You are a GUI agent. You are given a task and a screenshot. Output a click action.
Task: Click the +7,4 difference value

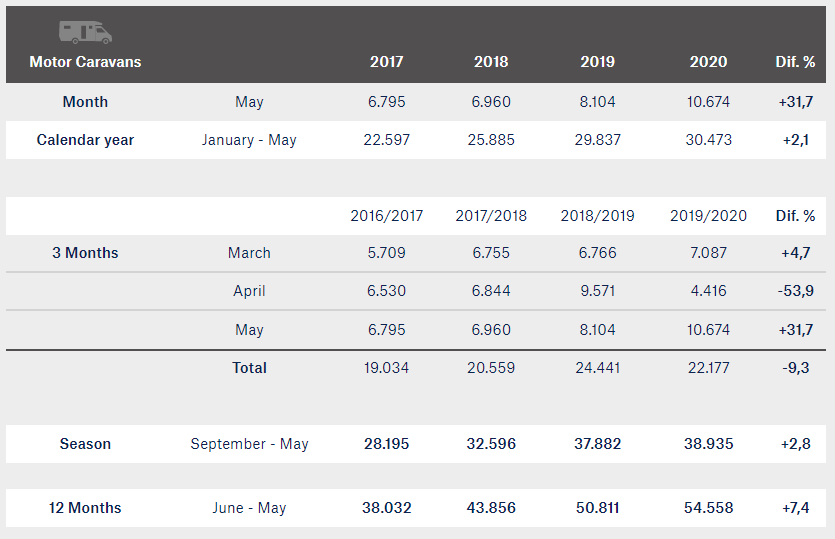795,508
